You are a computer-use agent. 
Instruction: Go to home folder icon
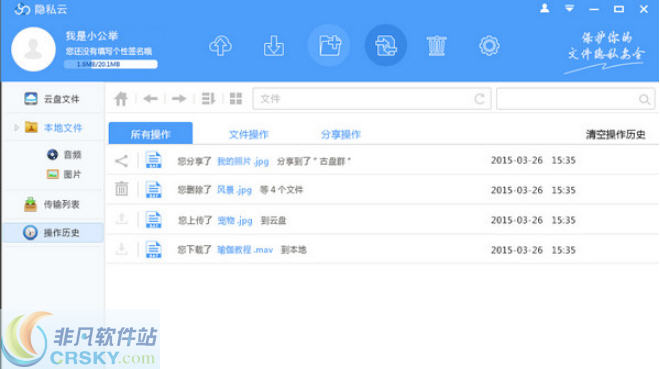coord(121,99)
